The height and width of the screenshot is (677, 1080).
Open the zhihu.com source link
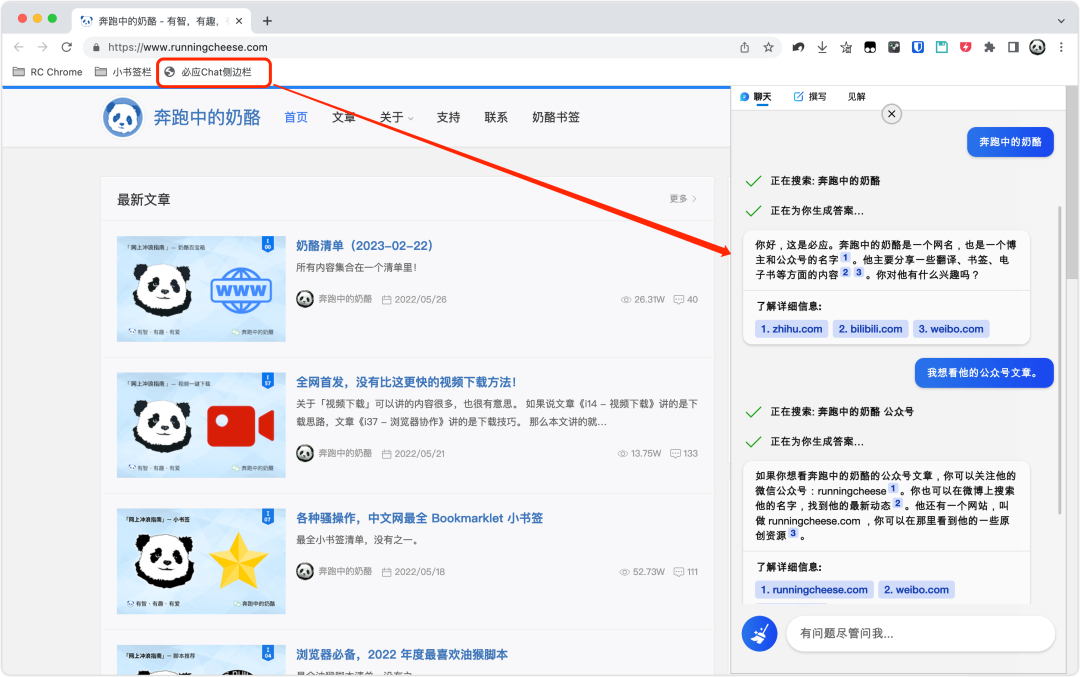click(791, 329)
